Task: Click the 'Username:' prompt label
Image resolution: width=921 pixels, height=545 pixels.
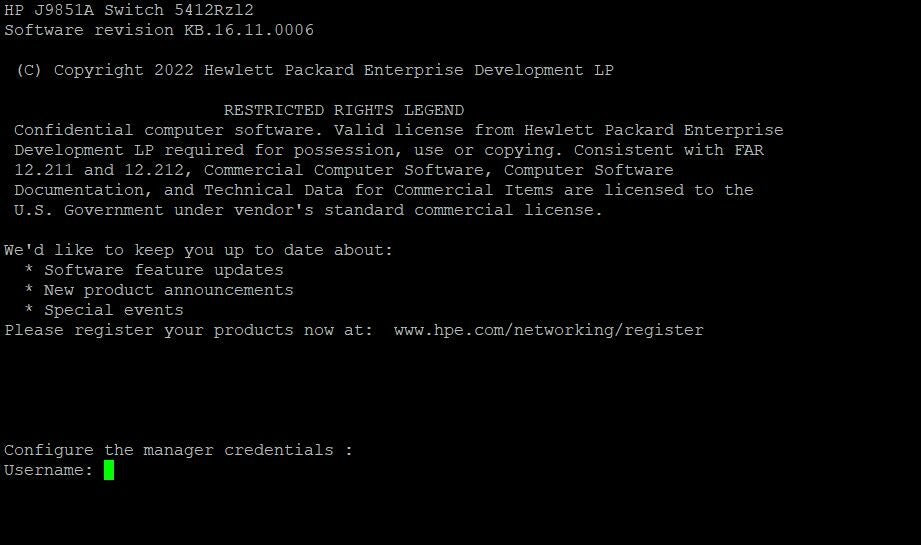Action: coord(49,470)
